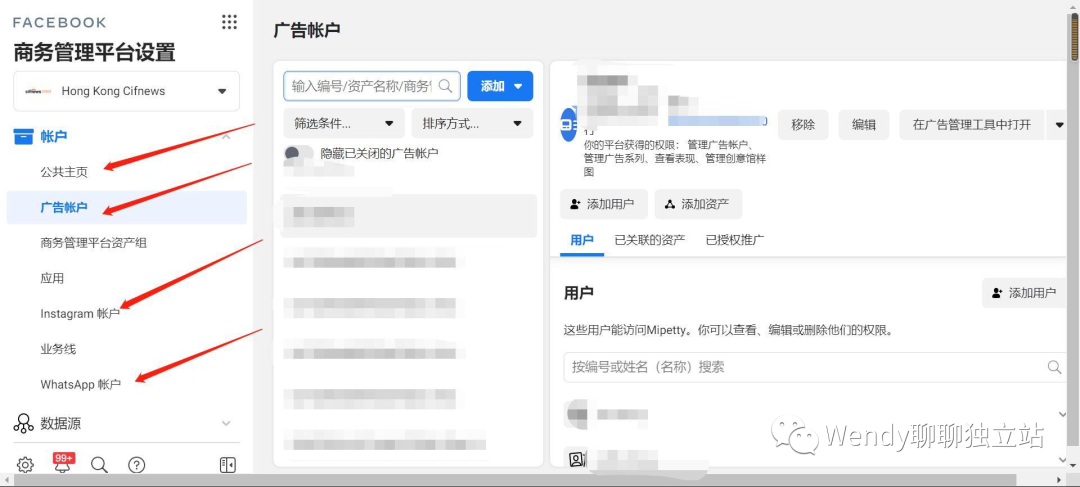Click the sidebar search magnifier icon
Screen dimensions: 1080x487
(x=99, y=465)
